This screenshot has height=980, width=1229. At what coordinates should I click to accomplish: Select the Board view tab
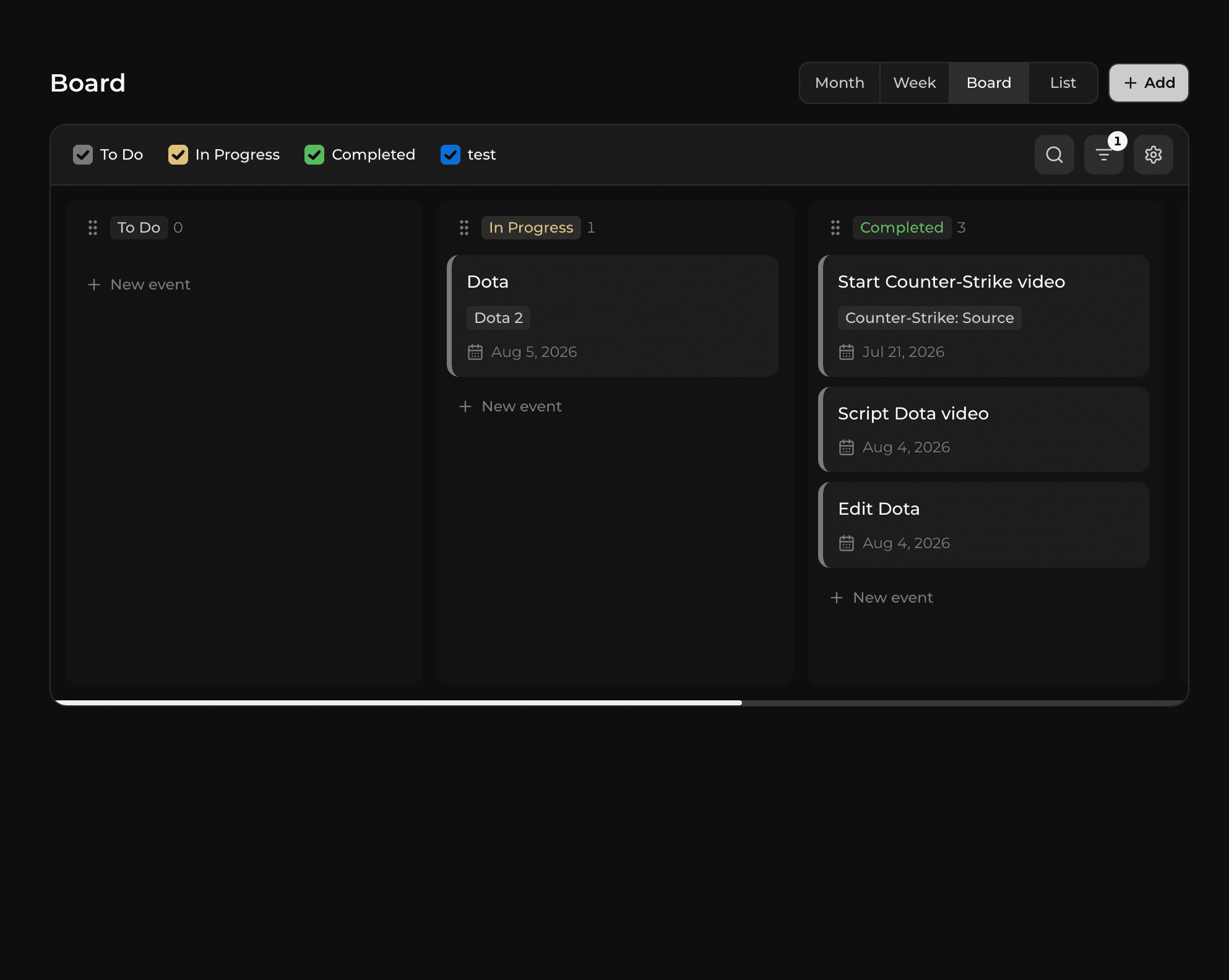click(989, 83)
